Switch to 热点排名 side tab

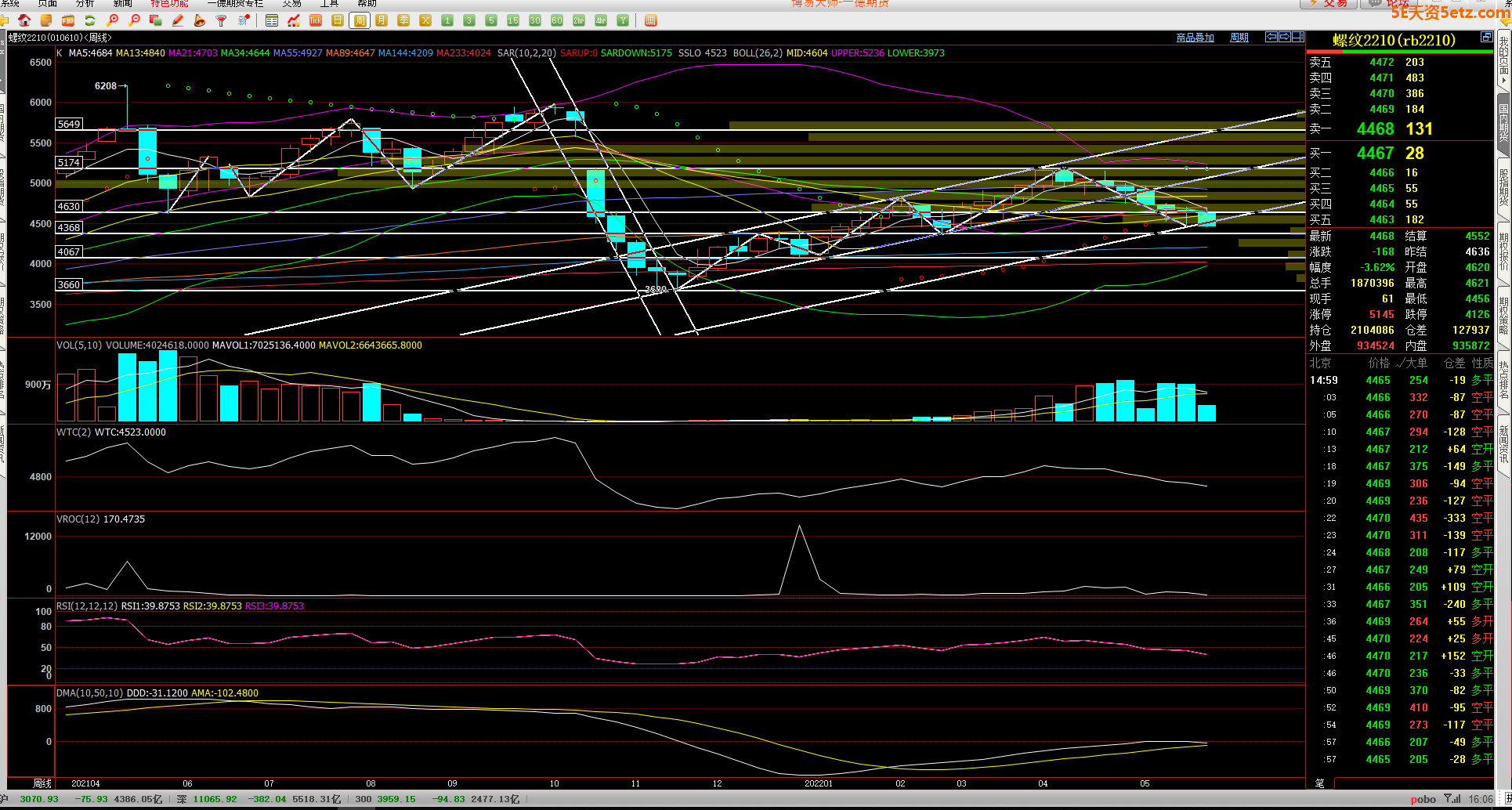1504,381
